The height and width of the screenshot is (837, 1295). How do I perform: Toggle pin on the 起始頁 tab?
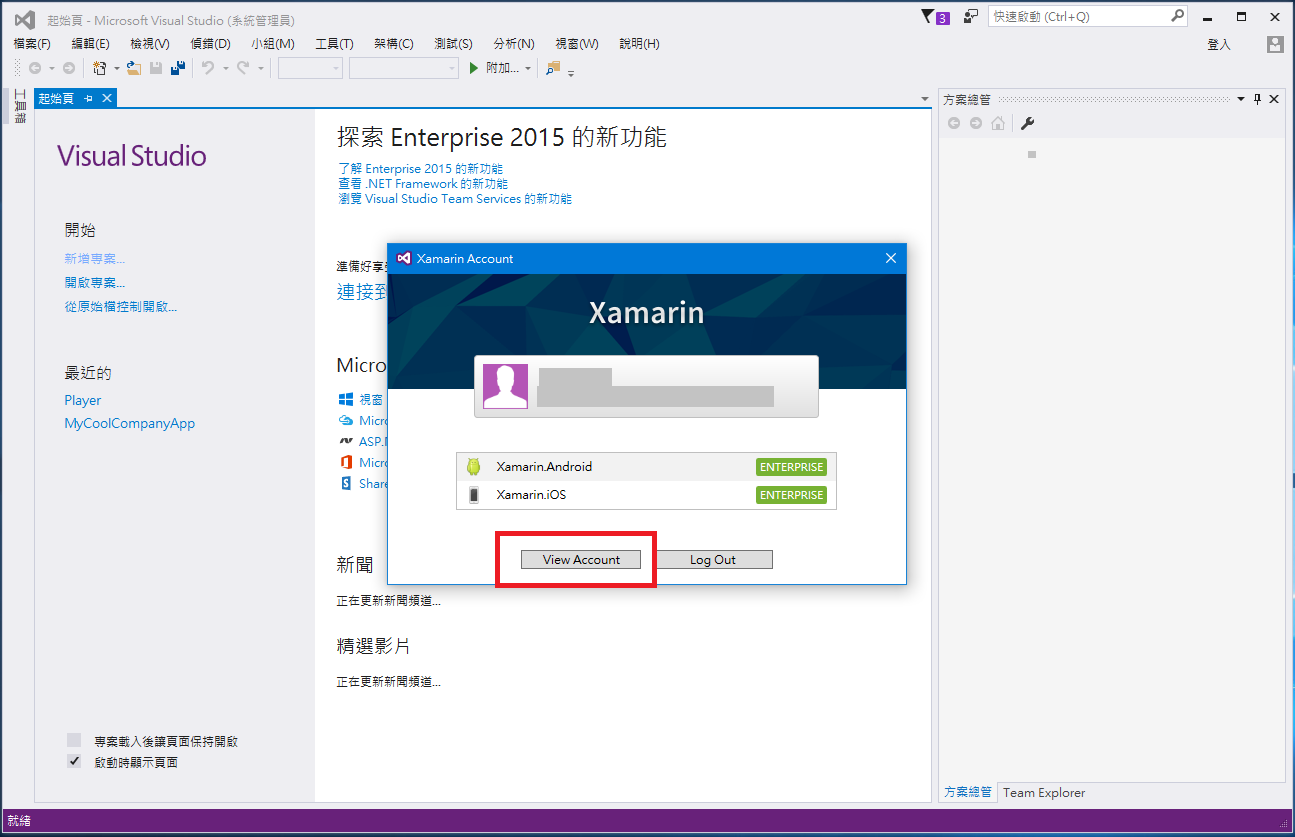pyautogui.click(x=89, y=98)
